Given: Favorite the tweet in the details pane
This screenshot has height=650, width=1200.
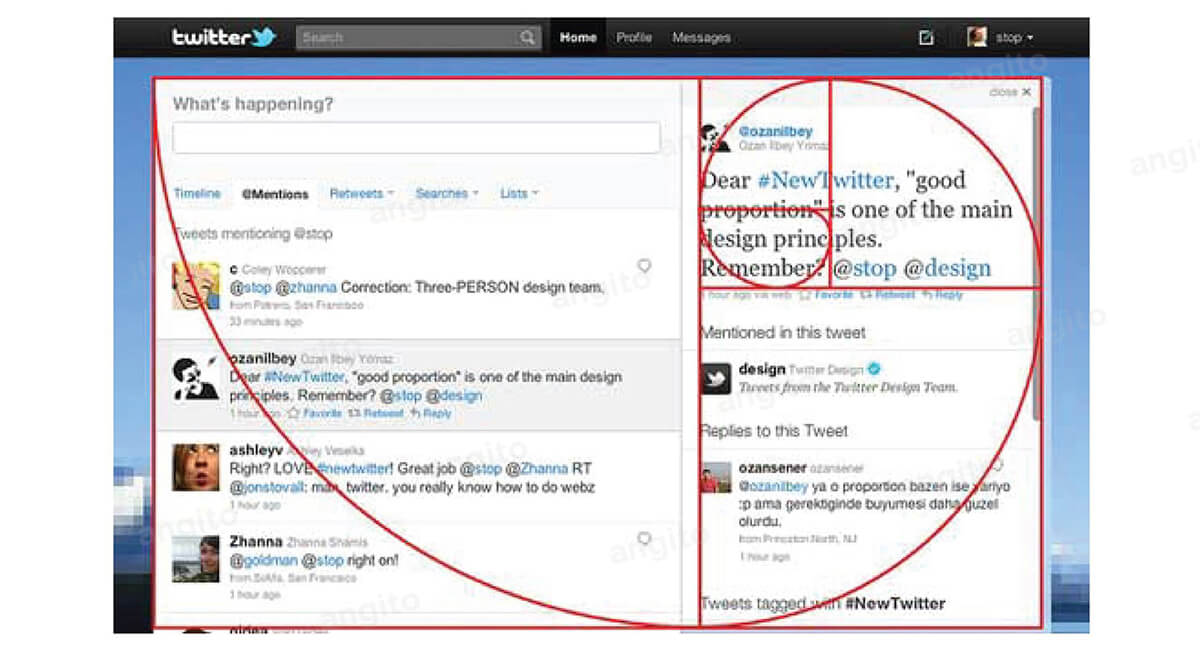Looking at the screenshot, I should coord(826,295).
